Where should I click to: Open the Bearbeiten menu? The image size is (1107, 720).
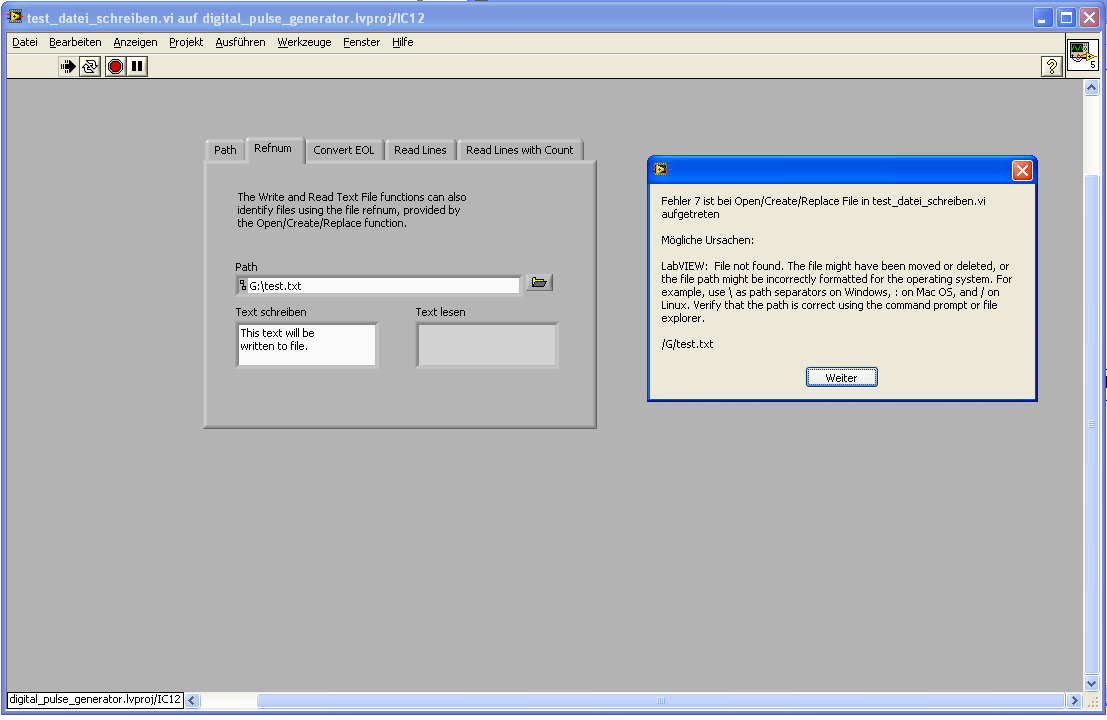(76, 42)
